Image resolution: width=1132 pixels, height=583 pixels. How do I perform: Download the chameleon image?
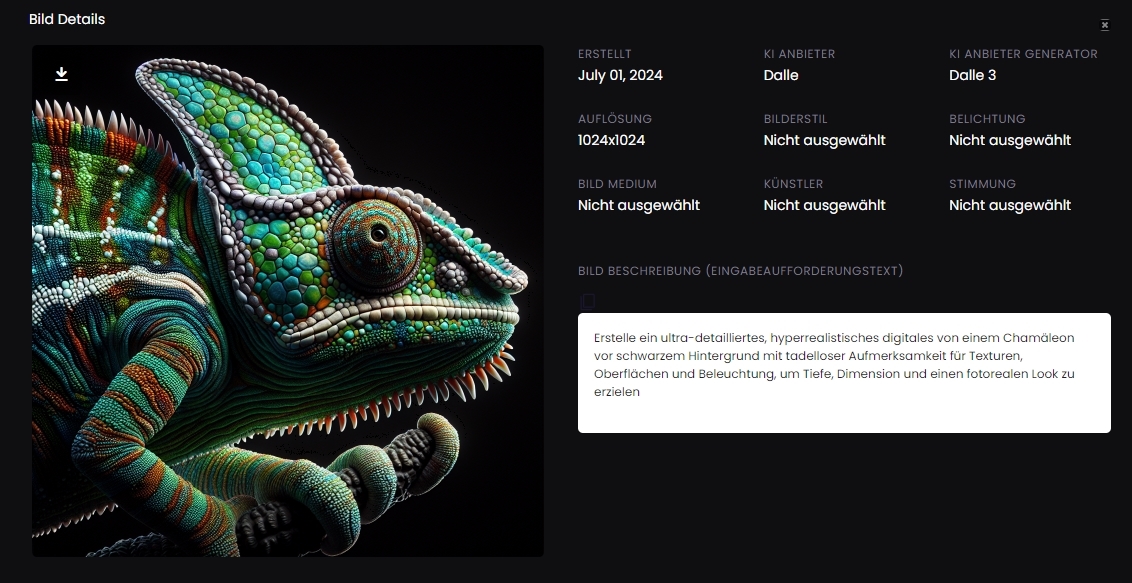[x=61, y=74]
